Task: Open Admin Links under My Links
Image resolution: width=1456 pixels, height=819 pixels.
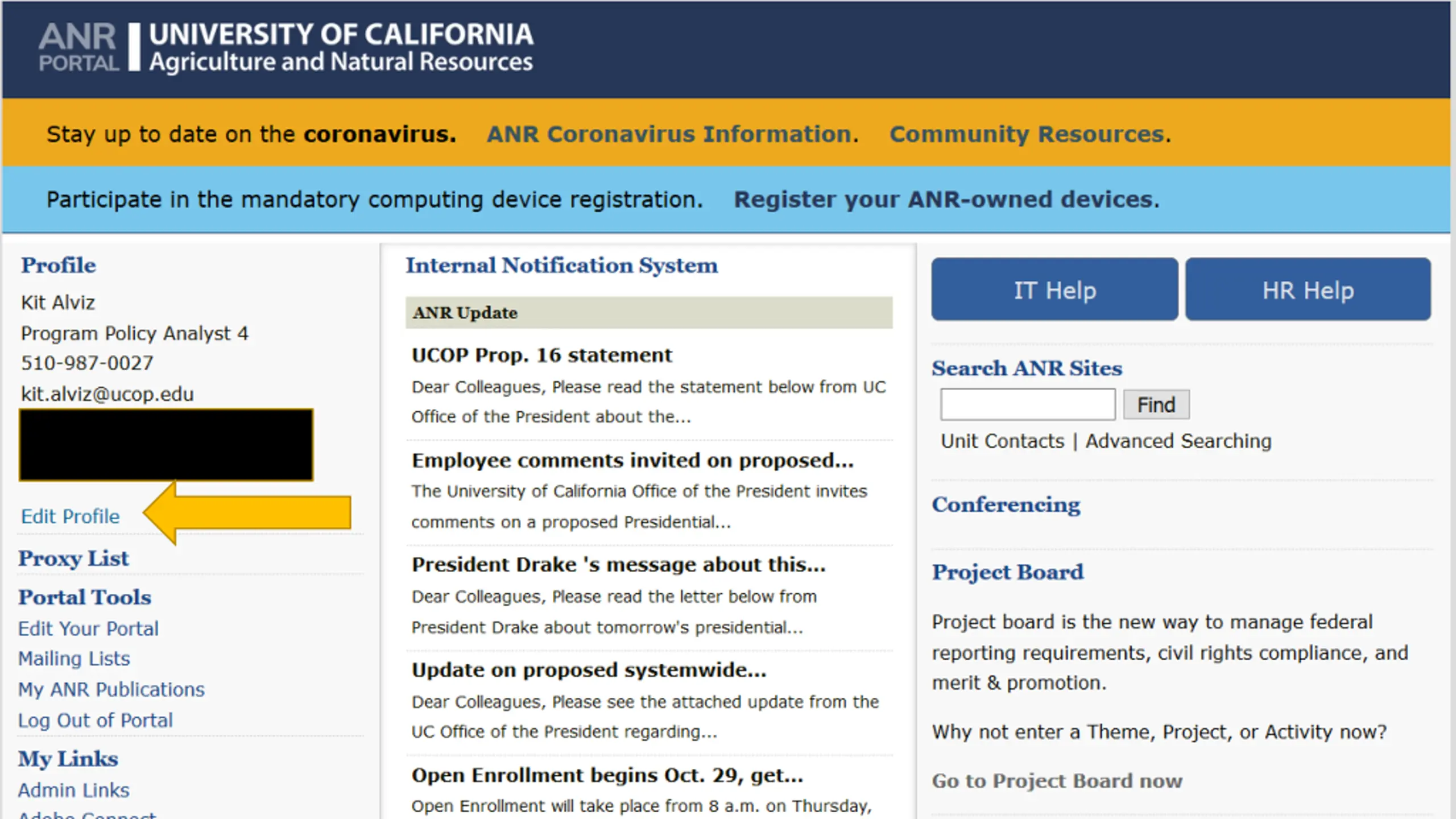Action: 74,790
